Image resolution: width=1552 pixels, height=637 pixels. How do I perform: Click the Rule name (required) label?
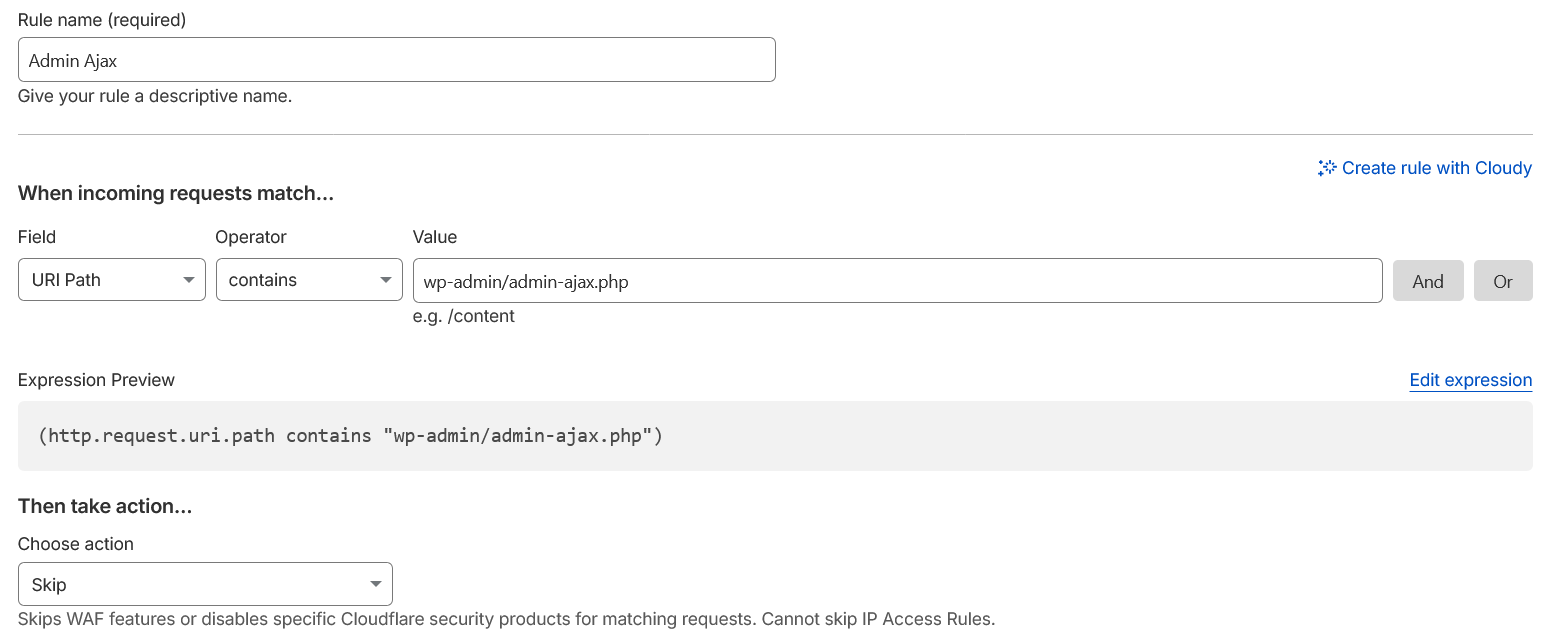102,20
